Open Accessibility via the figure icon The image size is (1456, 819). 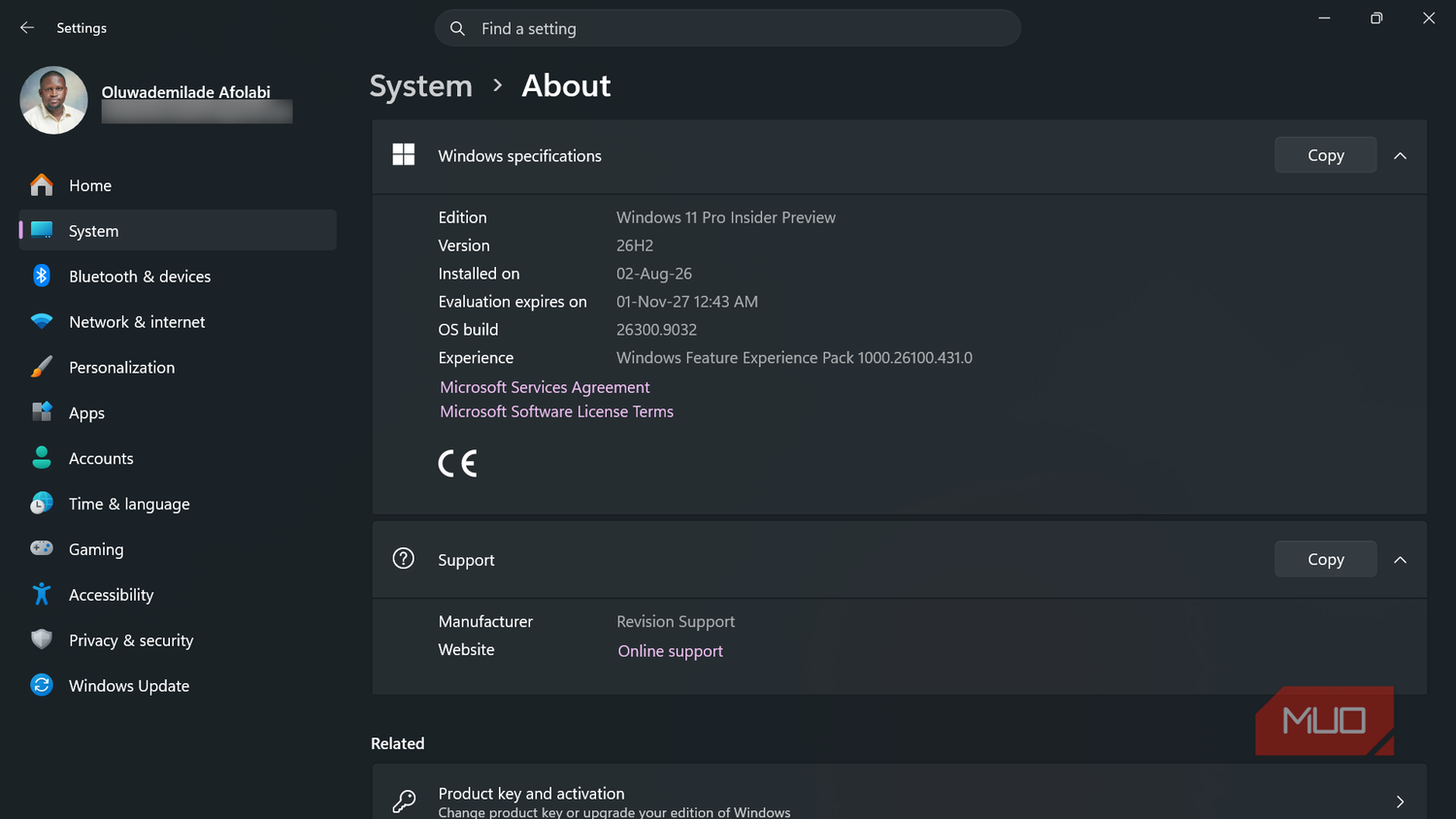point(42,594)
